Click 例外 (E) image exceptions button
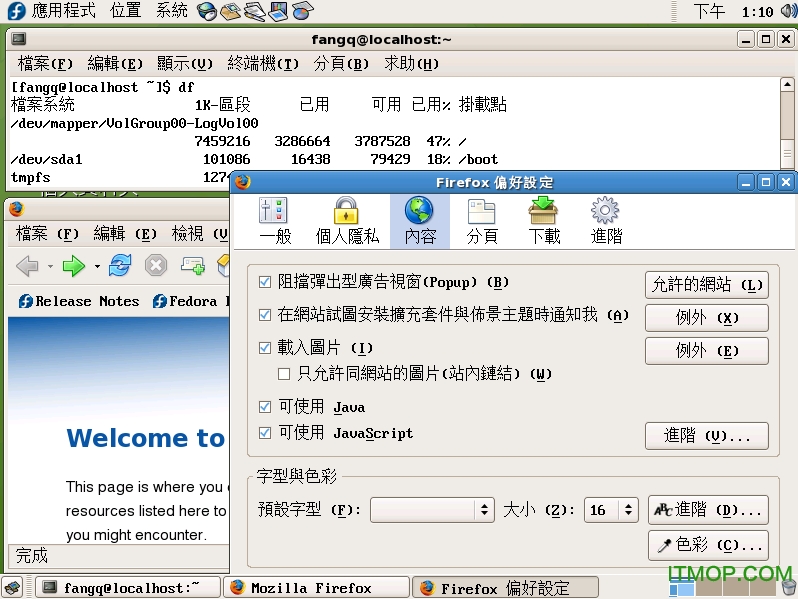The width and height of the screenshot is (798, 599). click(707, 351)
